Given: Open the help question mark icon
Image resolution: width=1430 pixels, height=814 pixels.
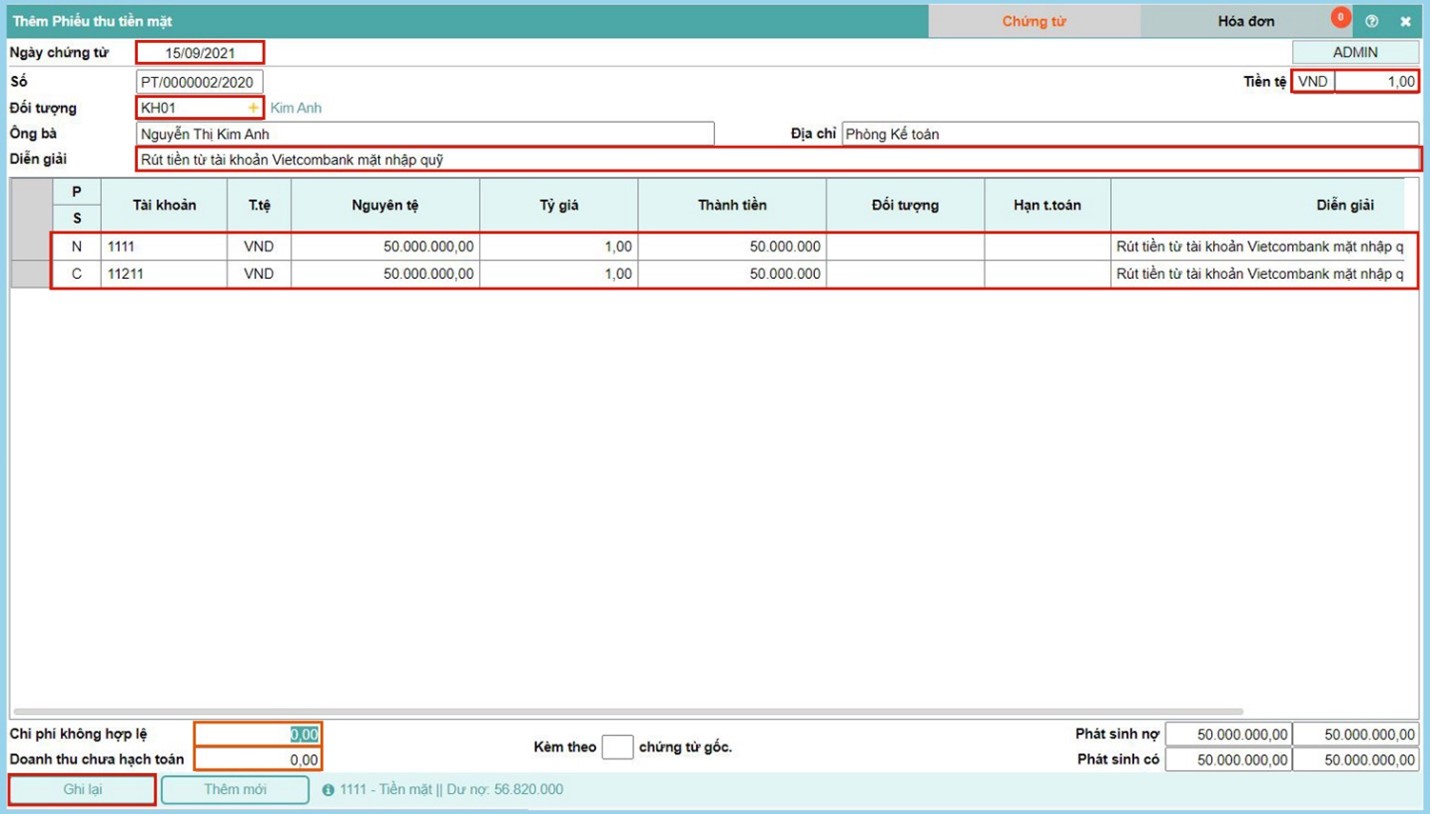Looking at the screenshot, I should tap(1371, 21).
